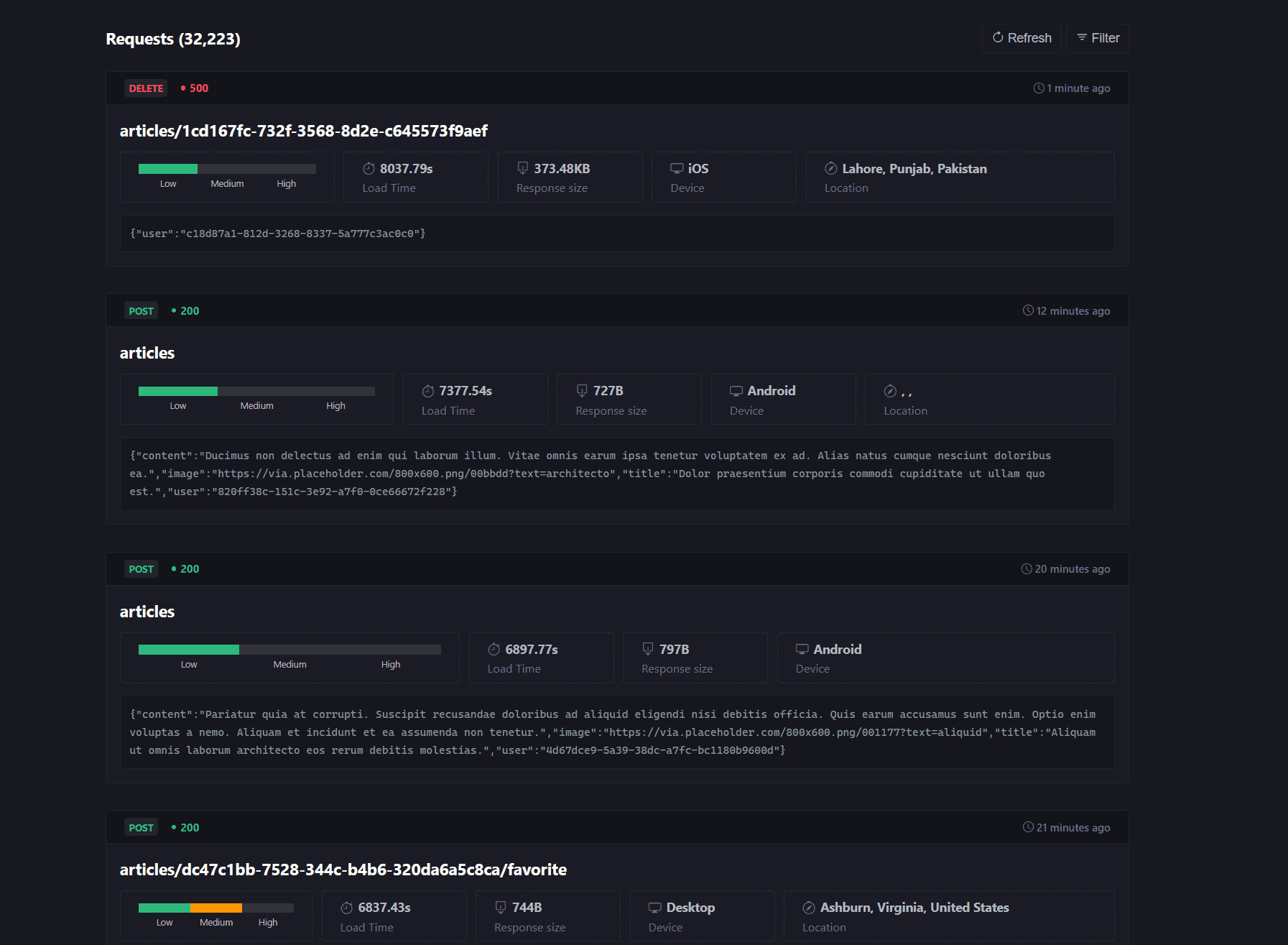Click the stopwatch icon beside 8037.79s
Image resolution: width=1288 pixels, height=945 pixels.
[x=369, y=169]
